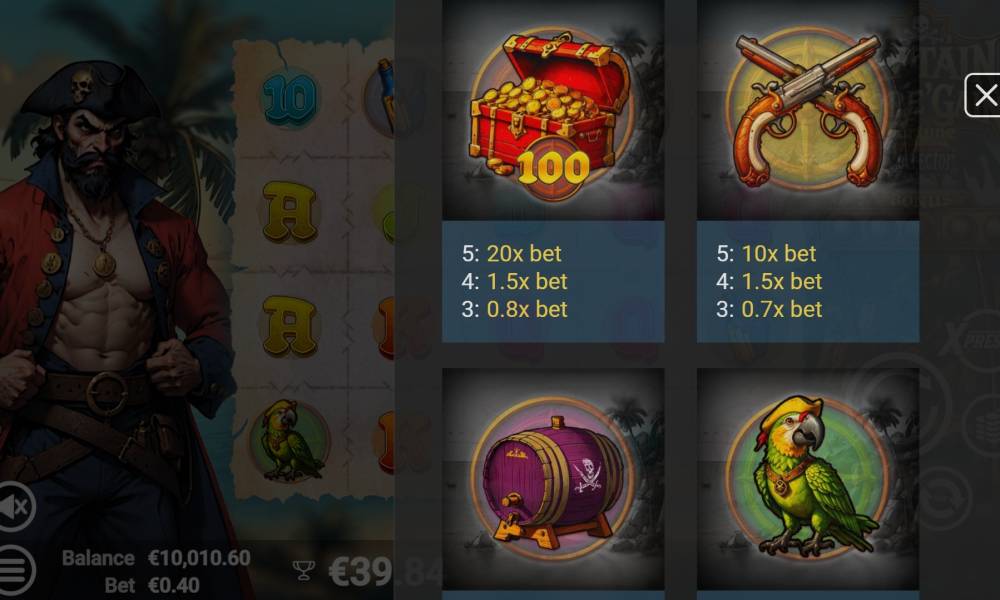Click the trophy icon near win amount
Screen dimensions: 1000x600
pos(304,570)
